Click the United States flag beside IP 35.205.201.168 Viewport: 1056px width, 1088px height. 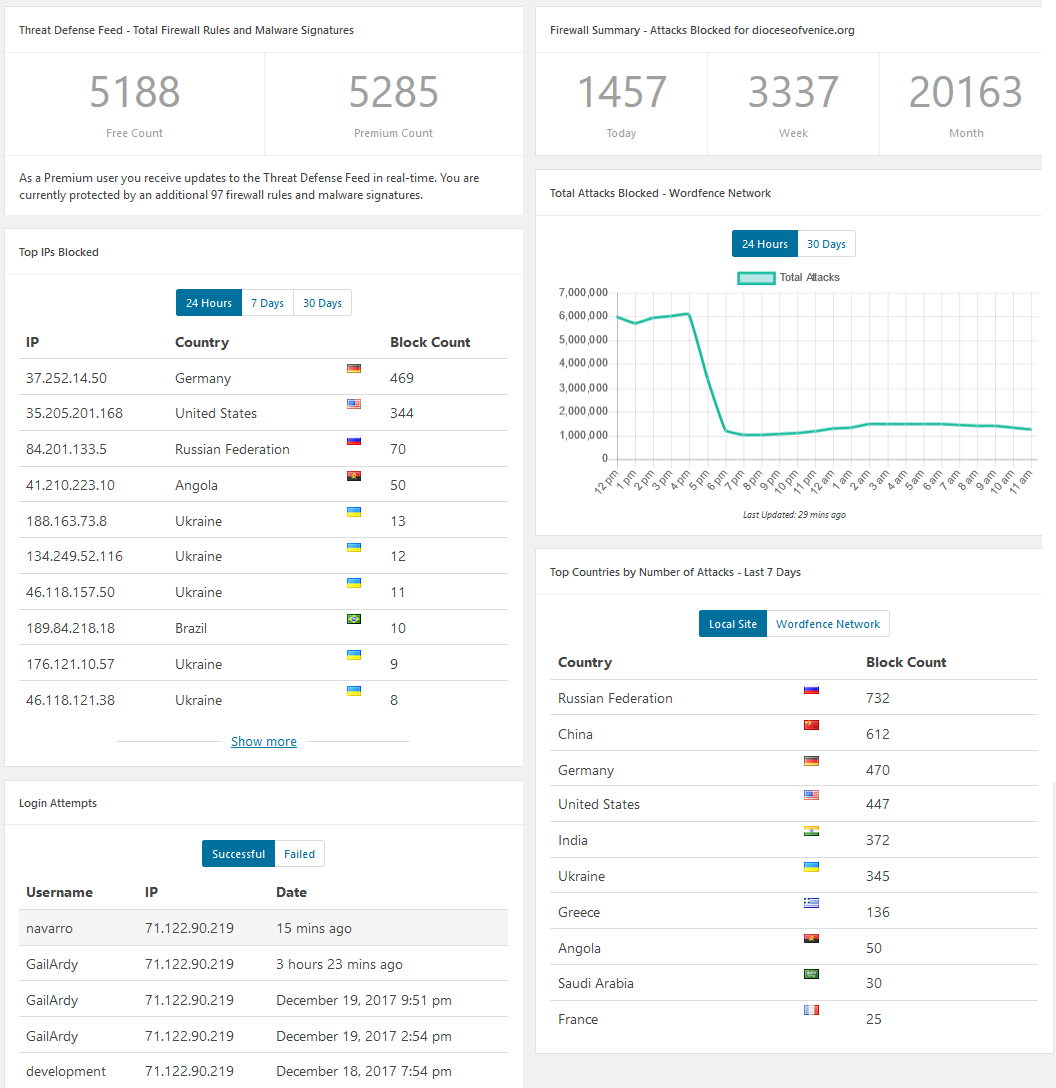[x=354, y=404]
